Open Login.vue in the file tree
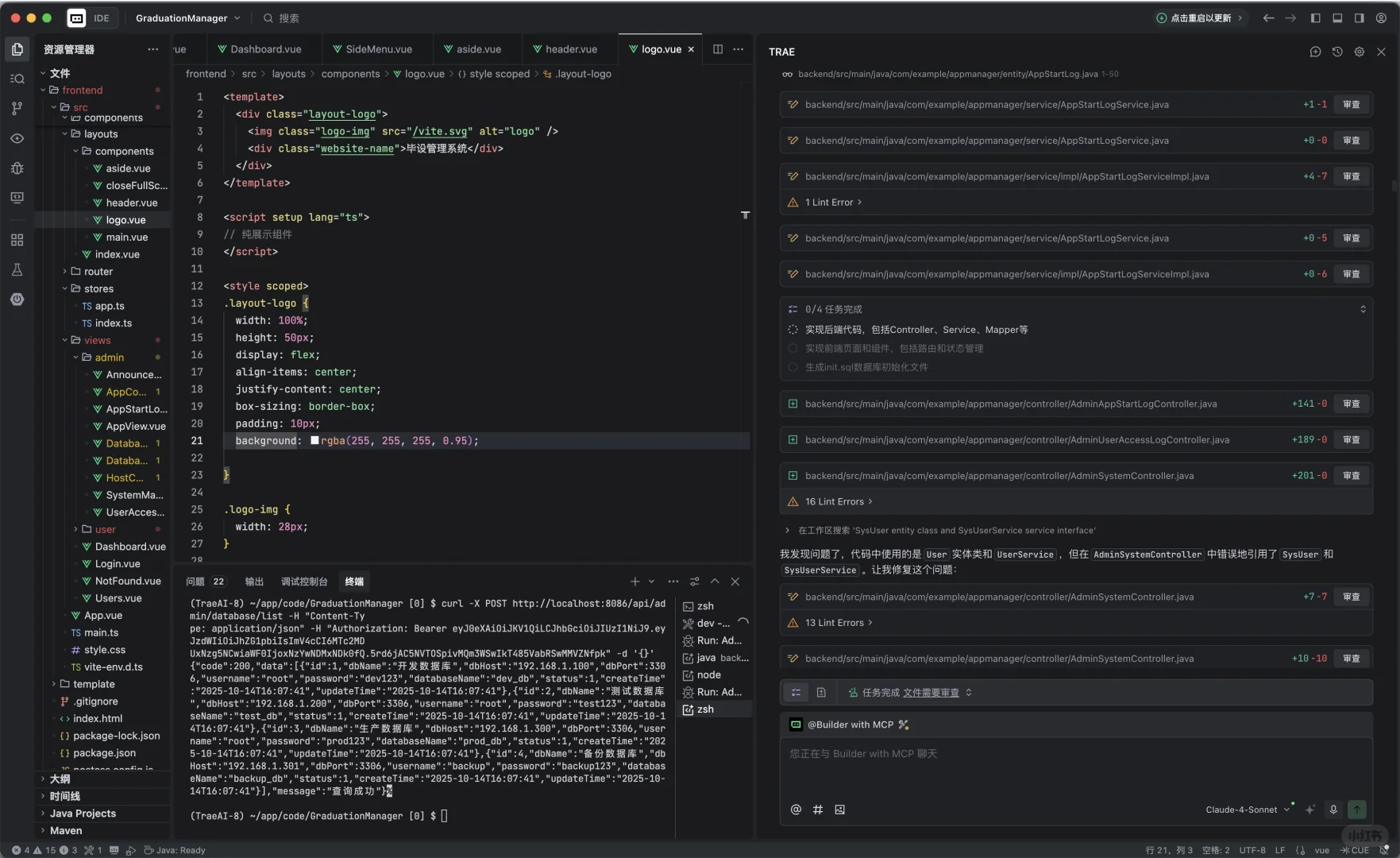 pyautogui.click(x=118, y=564)
